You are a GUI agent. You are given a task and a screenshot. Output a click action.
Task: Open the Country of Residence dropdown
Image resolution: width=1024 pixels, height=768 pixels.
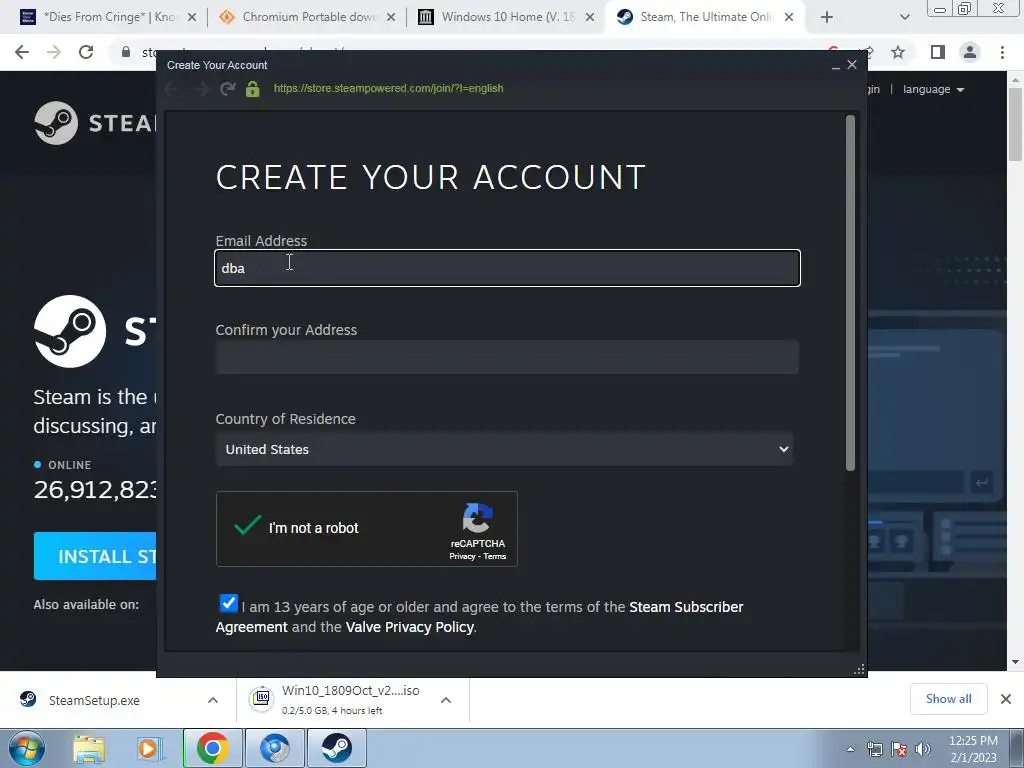[x=504, y=449]
